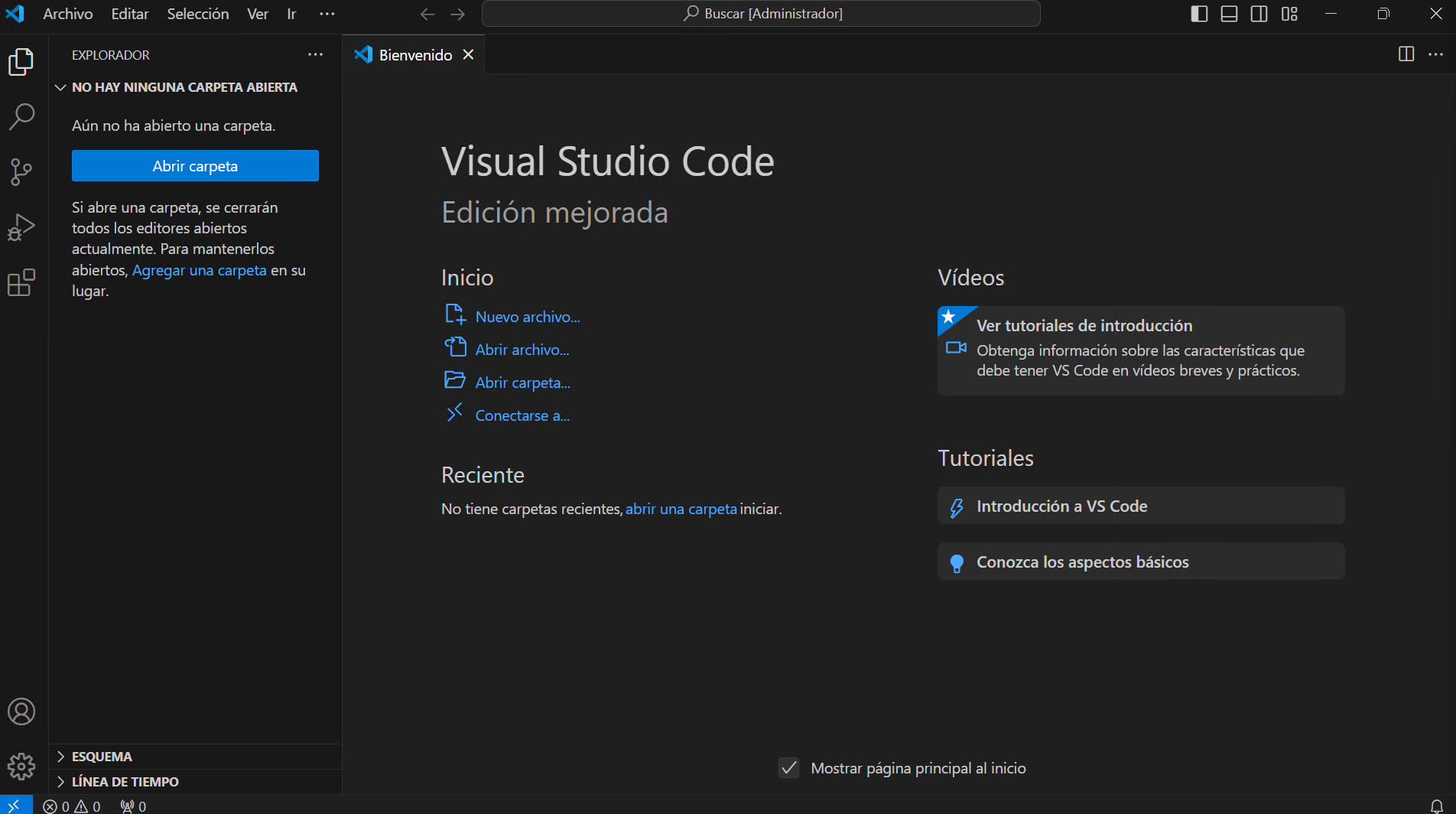This screenshot has width=1456, height=814.
Task: Open Introducción a VS Code tutorial
Action: [x=1141, y=506]
